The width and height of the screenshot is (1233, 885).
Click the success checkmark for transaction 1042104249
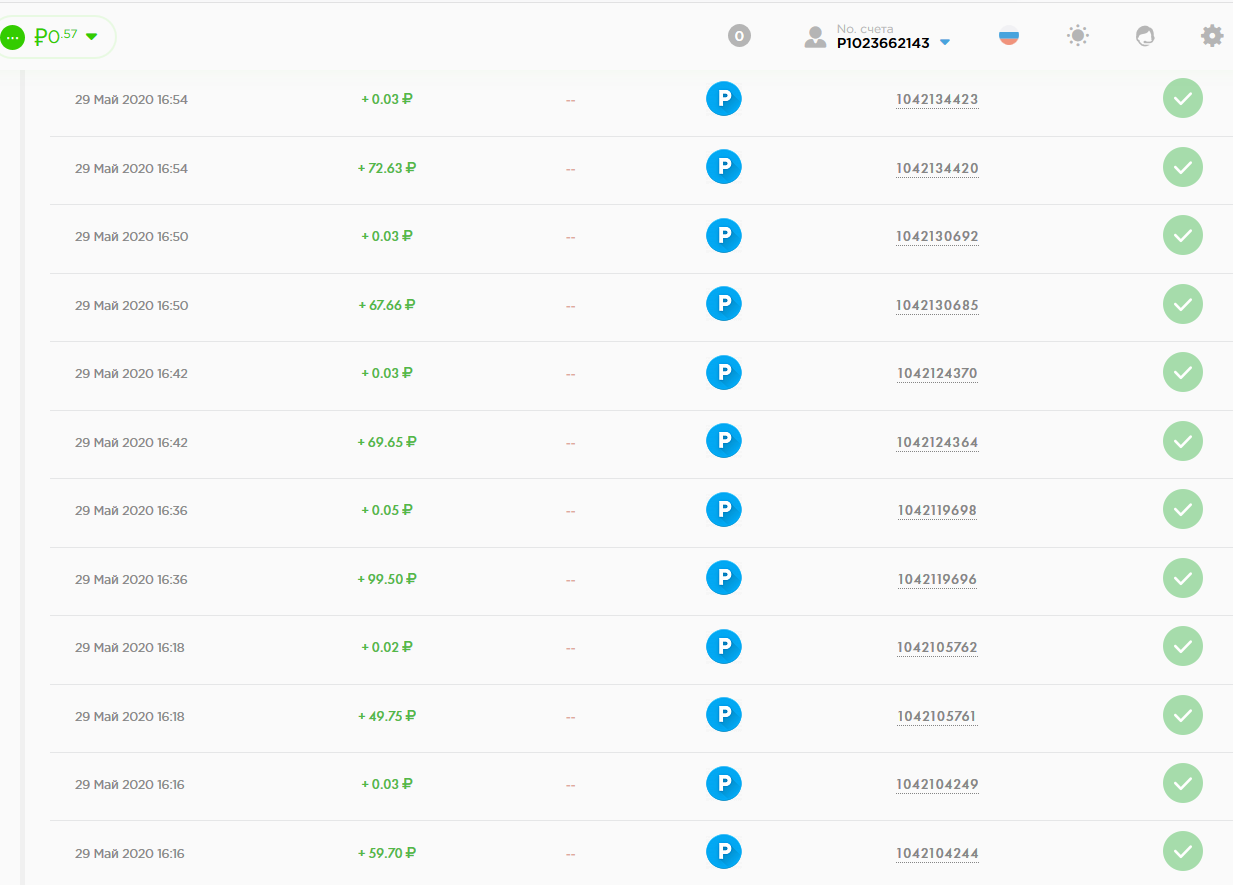click(x=1183, y=784)
